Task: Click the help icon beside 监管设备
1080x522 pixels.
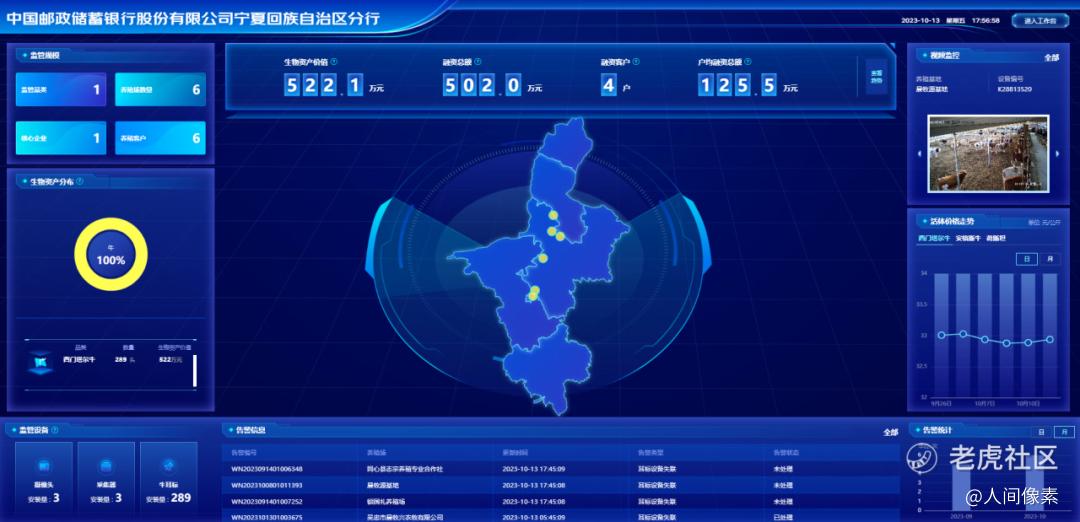Action: coord(55,430)
